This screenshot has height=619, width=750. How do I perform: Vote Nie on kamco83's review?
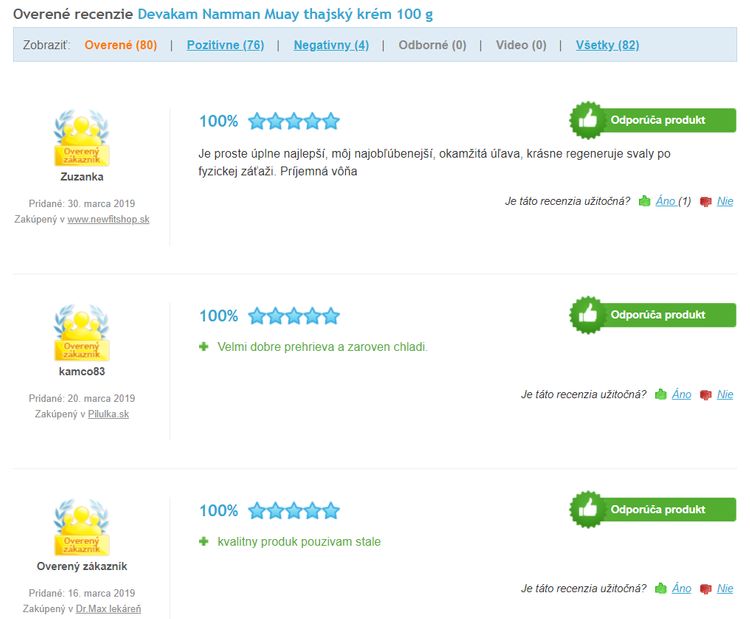(x=725, y=394)
